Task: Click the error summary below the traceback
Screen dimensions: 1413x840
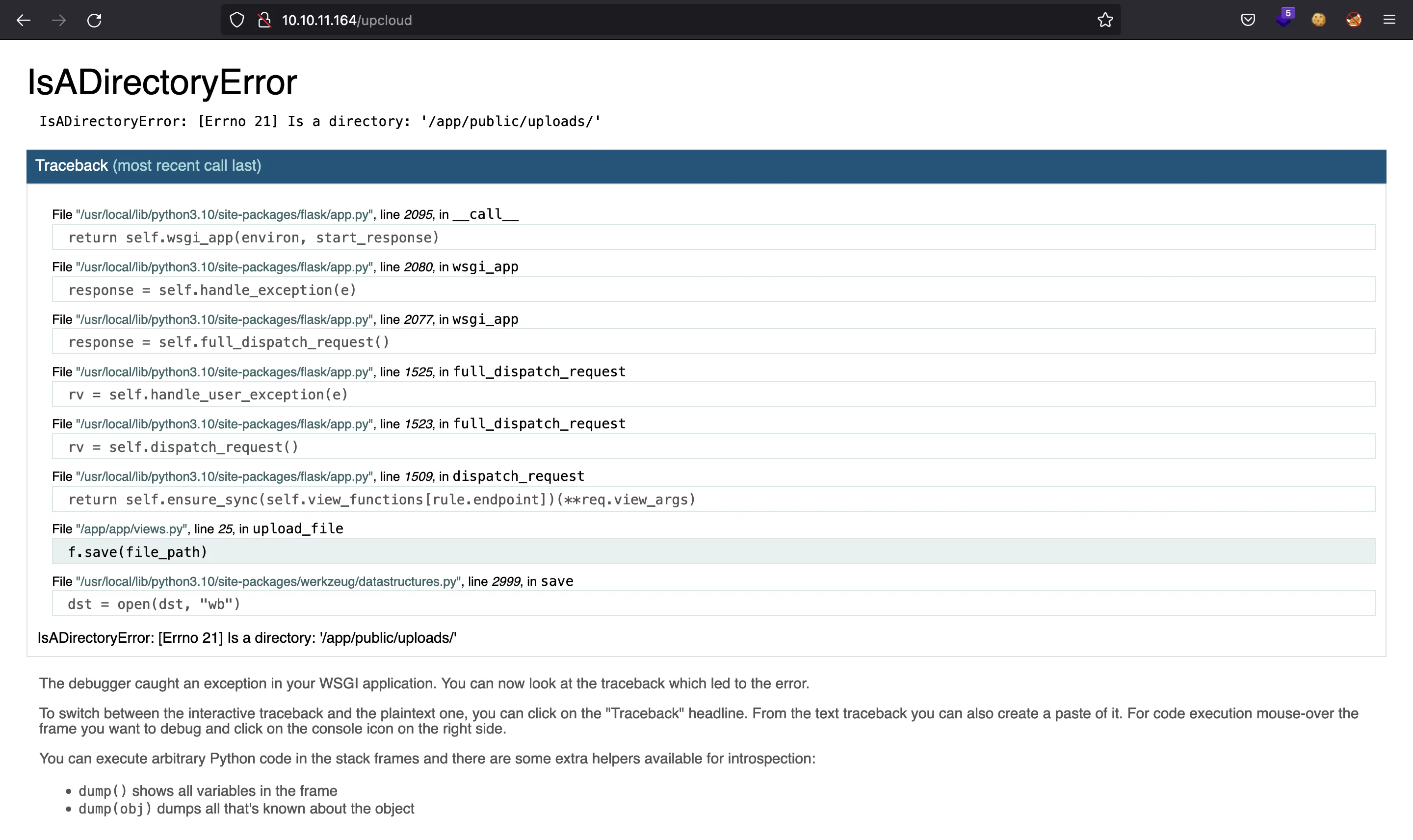Action: pos(247,638)
